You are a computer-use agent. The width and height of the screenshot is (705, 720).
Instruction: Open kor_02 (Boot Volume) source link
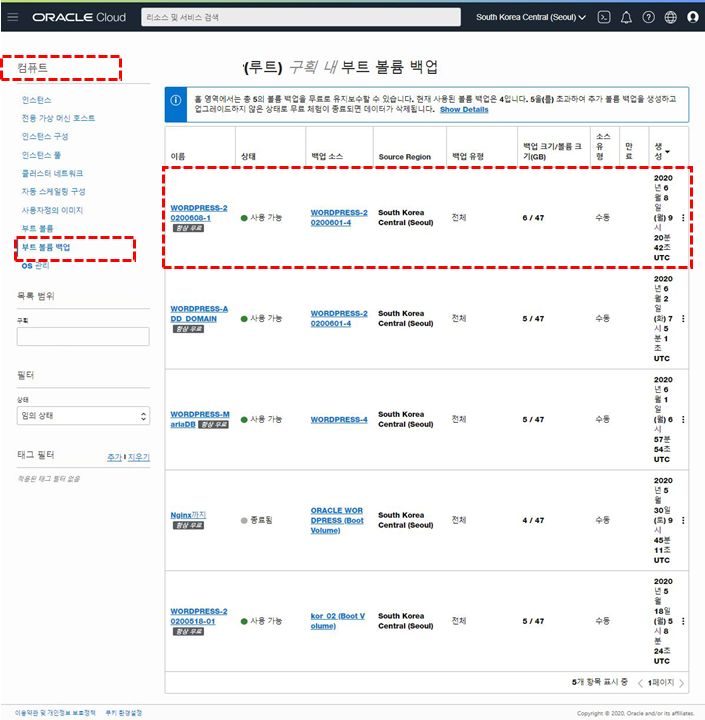(x=338, y=621)
